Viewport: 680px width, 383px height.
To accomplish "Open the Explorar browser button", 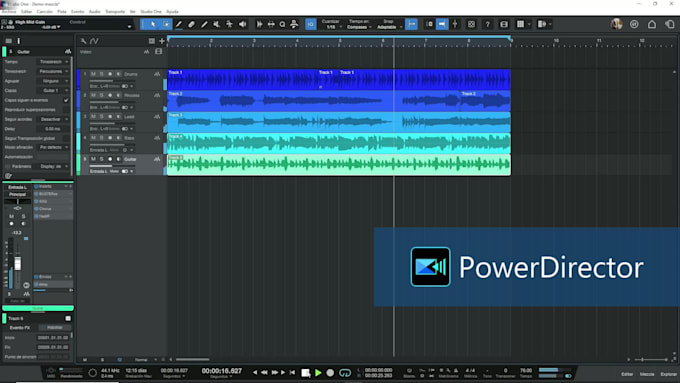I will (x=668, y=374).
